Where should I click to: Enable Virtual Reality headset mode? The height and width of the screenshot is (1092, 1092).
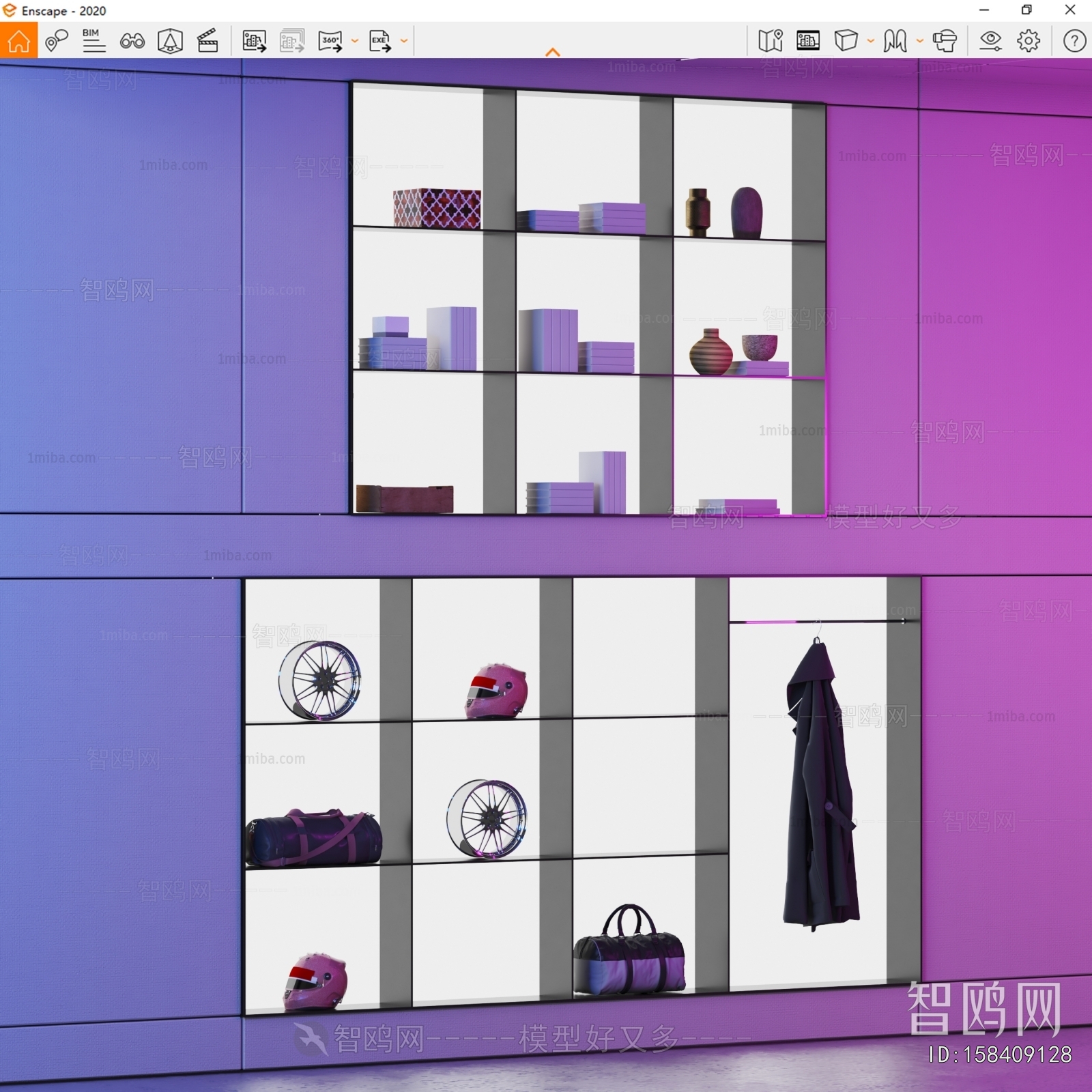point(945,41)
